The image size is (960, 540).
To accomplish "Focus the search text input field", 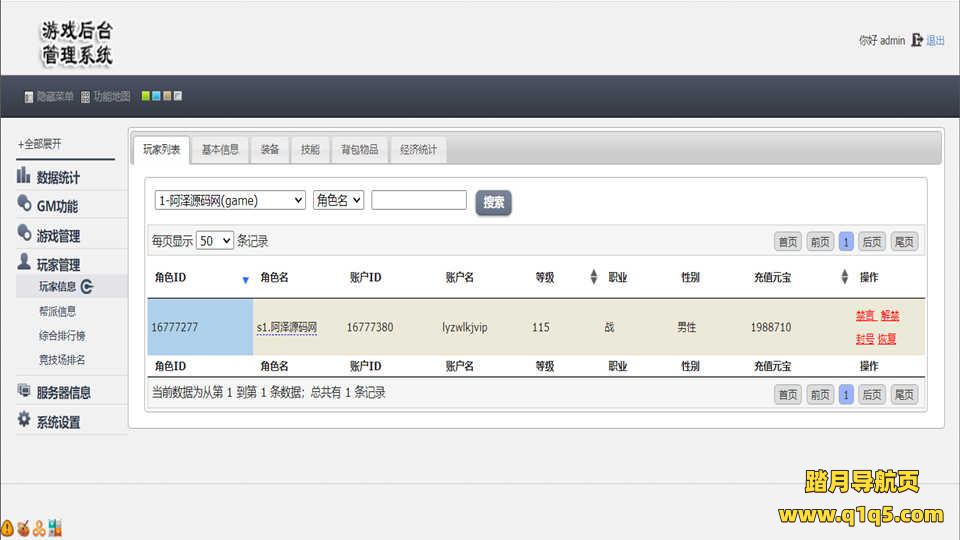I will click(419, 200).
